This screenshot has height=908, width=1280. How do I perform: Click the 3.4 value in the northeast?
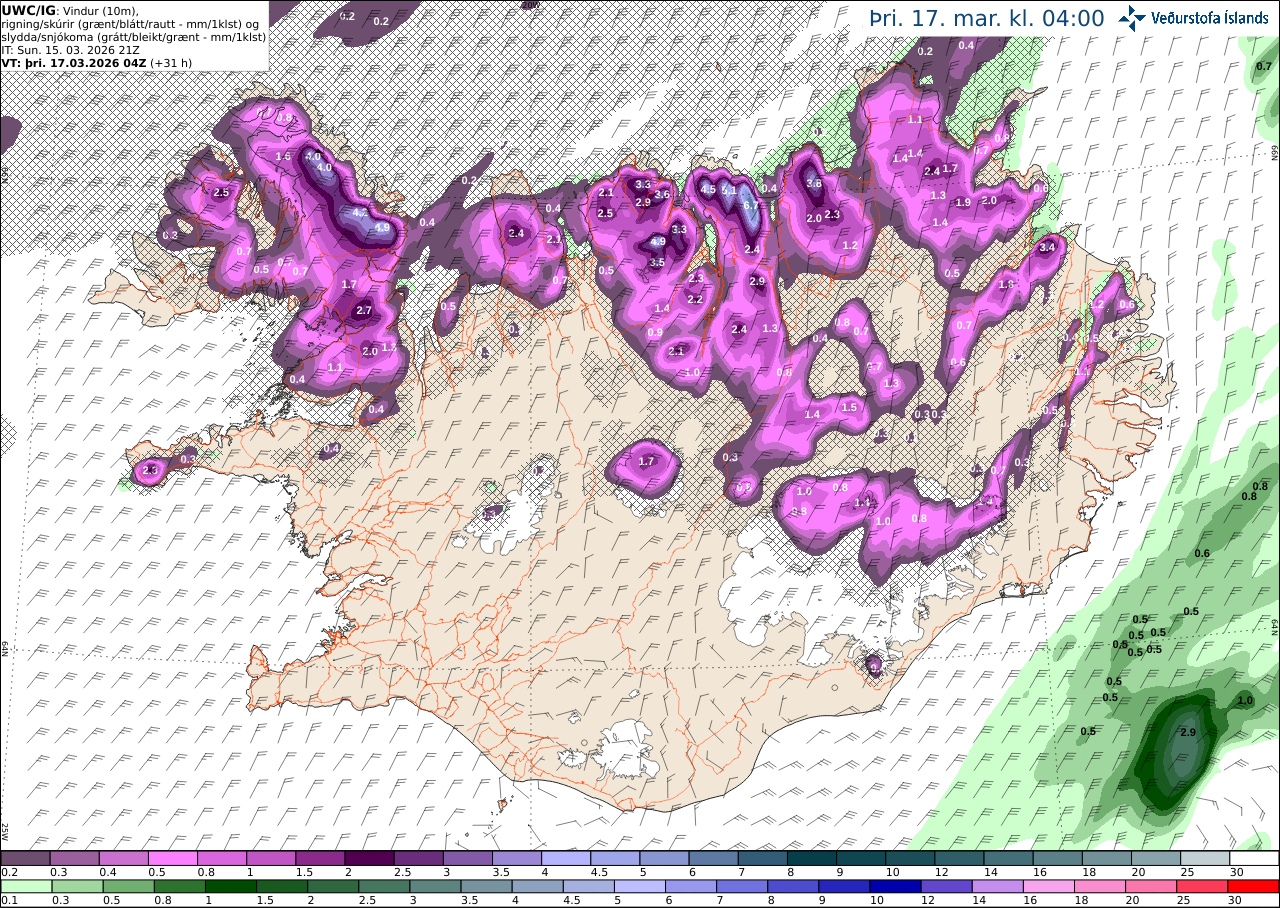click(1048, 247)
